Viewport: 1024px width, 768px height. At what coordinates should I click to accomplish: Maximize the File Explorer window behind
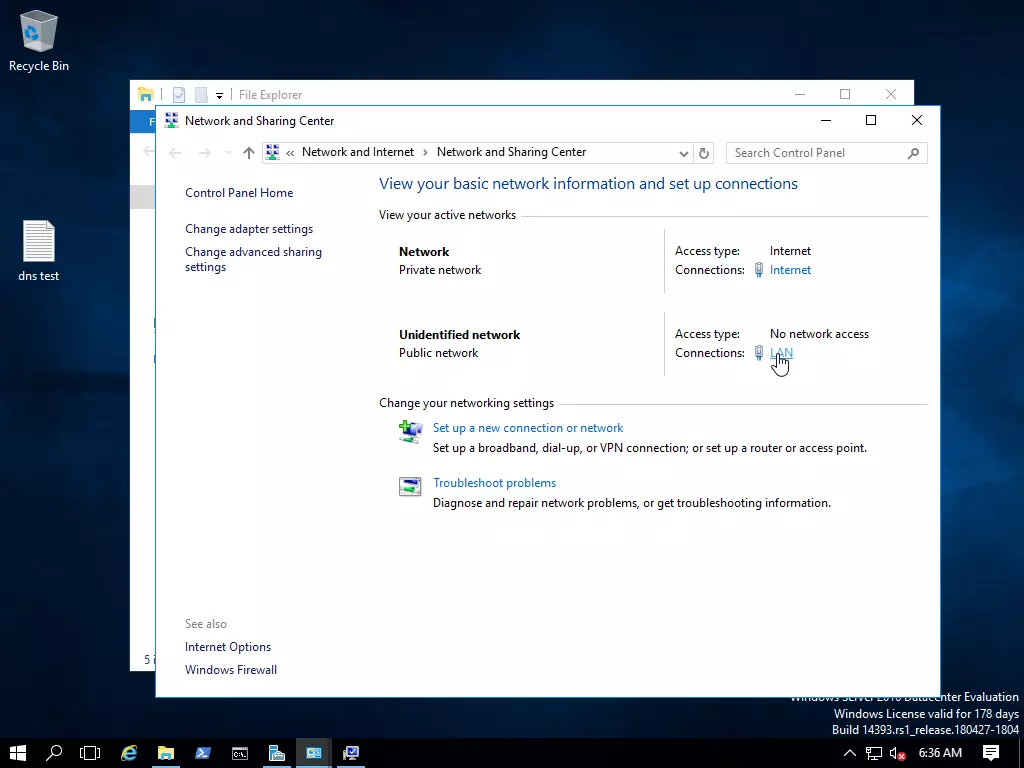(x=845, y=94)
